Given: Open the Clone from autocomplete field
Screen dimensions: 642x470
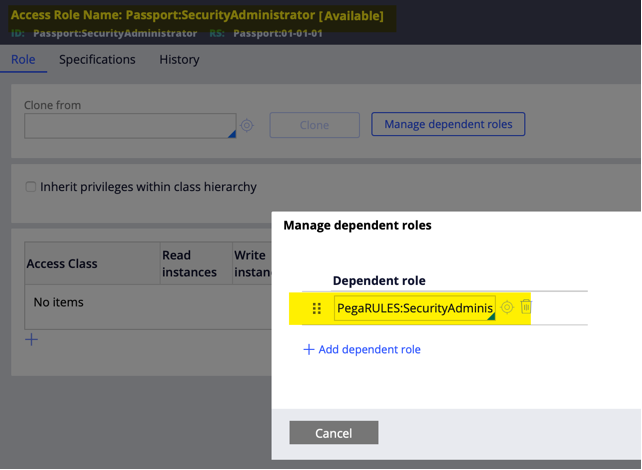Looking at the screenshot, I should click(x=130, y=126).
